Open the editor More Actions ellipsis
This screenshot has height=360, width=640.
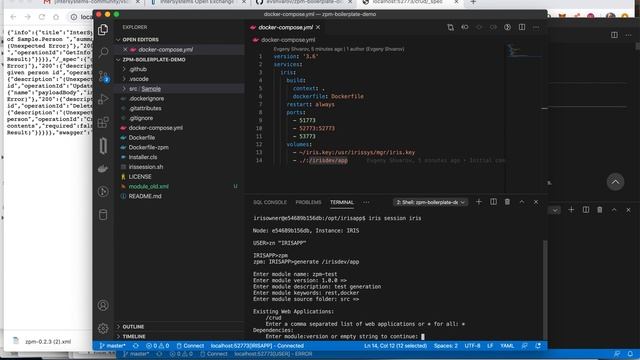(536, 27)
